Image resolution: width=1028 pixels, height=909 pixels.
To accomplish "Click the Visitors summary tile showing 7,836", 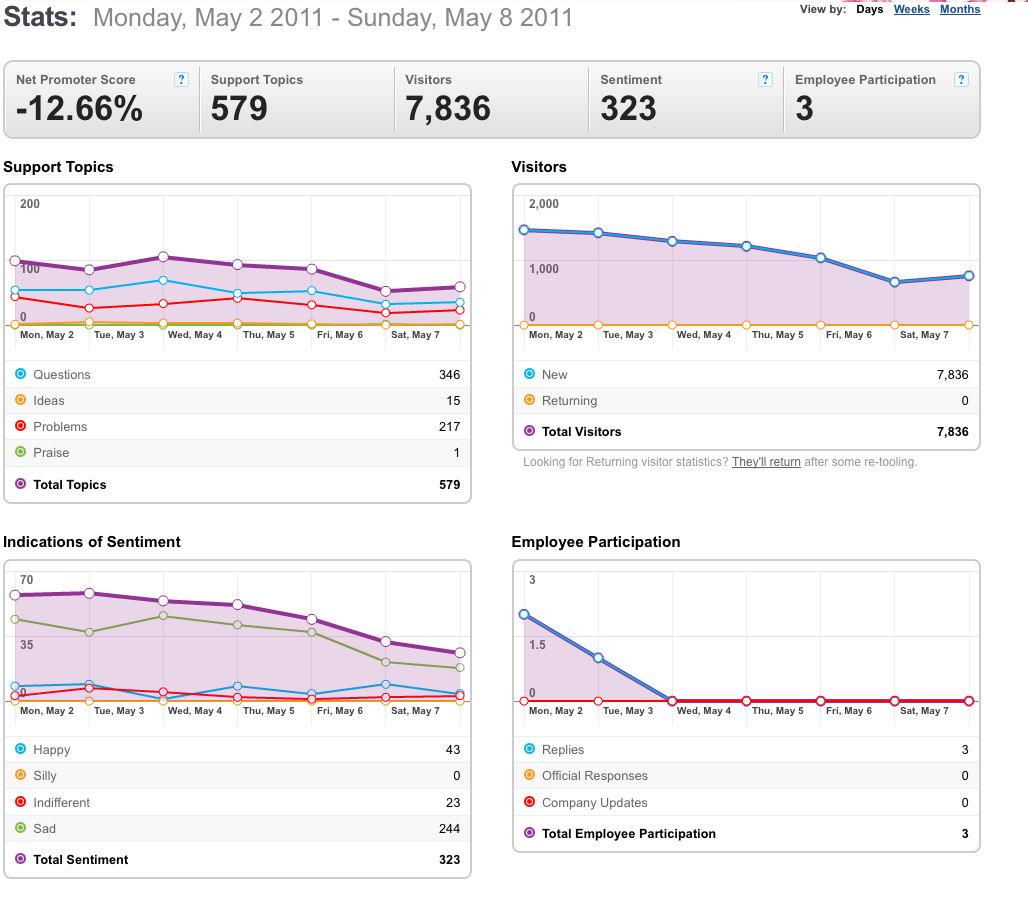I will point(491,100).
